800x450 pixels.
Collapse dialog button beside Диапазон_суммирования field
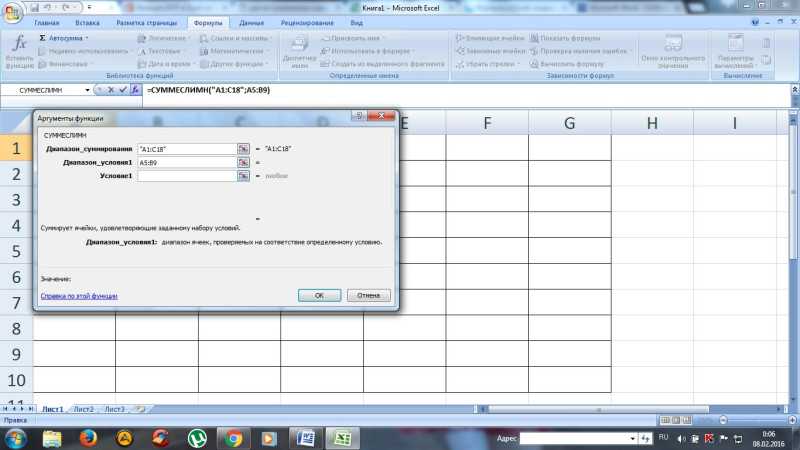(243, 149)
